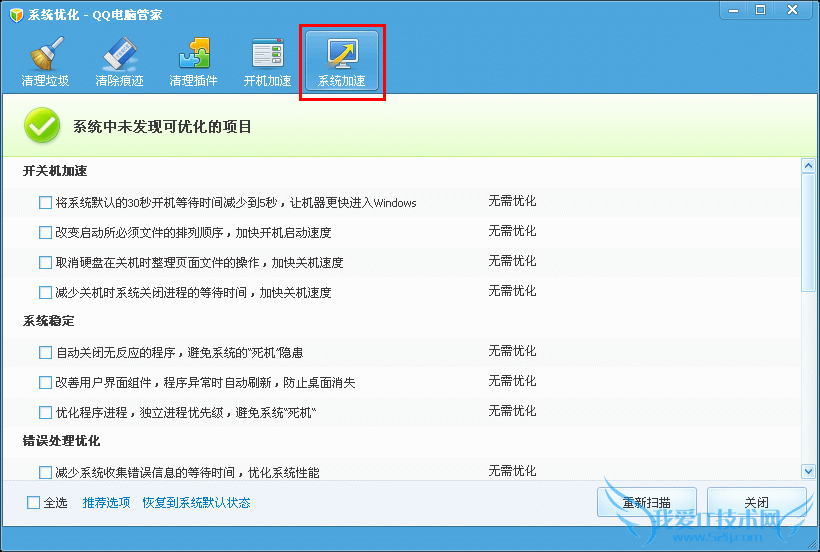
Task: Check 改变启动所必须文件的排列顺序 option
Action: pyautogui.click(x=45, y=232)
